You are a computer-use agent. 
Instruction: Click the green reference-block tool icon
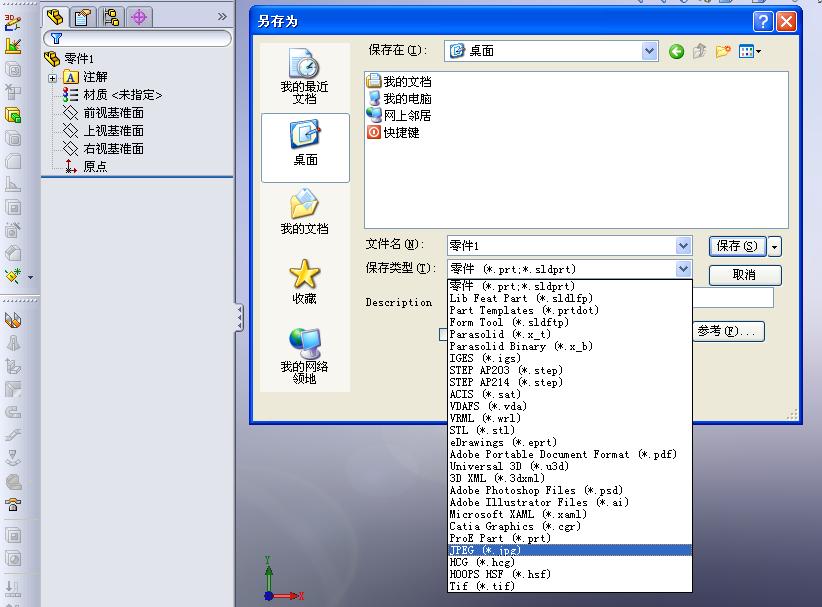[x=13, y=115]
